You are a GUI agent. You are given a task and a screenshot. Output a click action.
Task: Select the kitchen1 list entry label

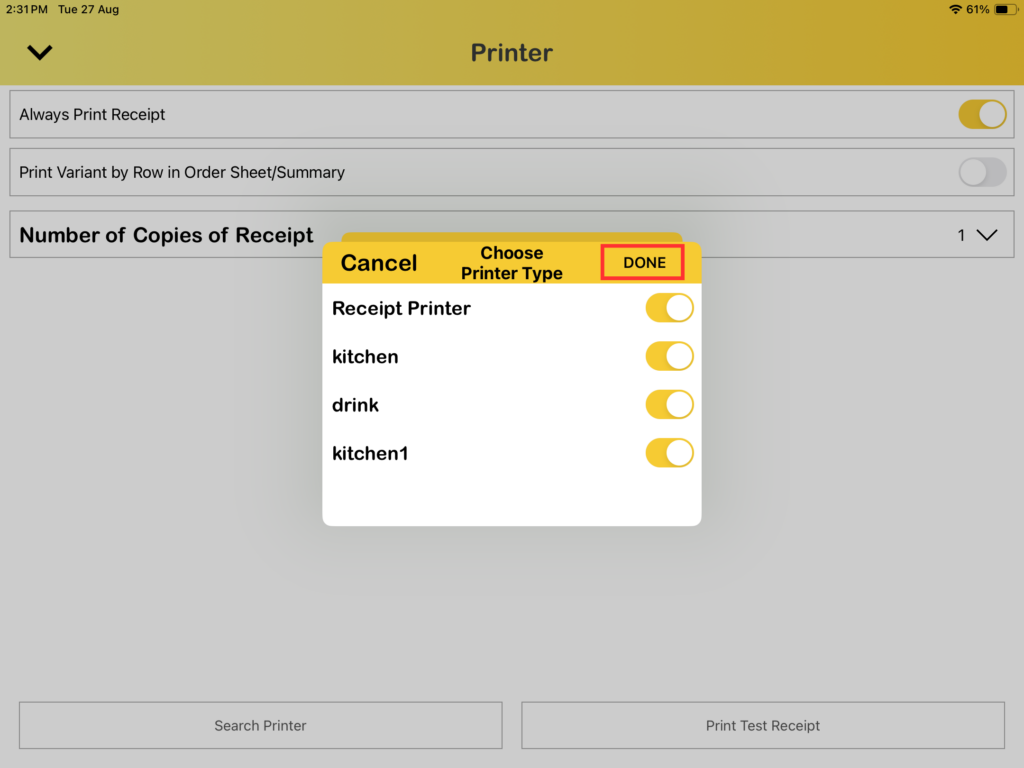pyautogui.click(x=370, y=453)
